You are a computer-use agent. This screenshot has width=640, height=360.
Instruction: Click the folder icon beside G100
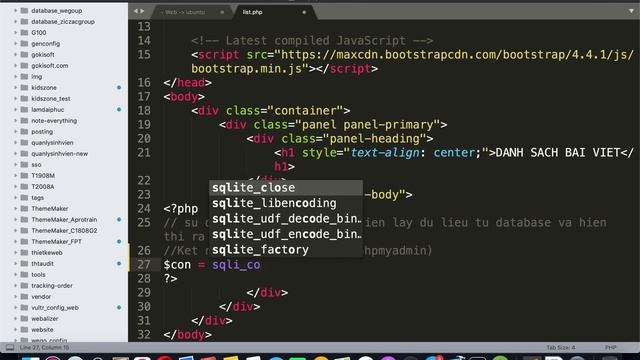click(24, 33)
